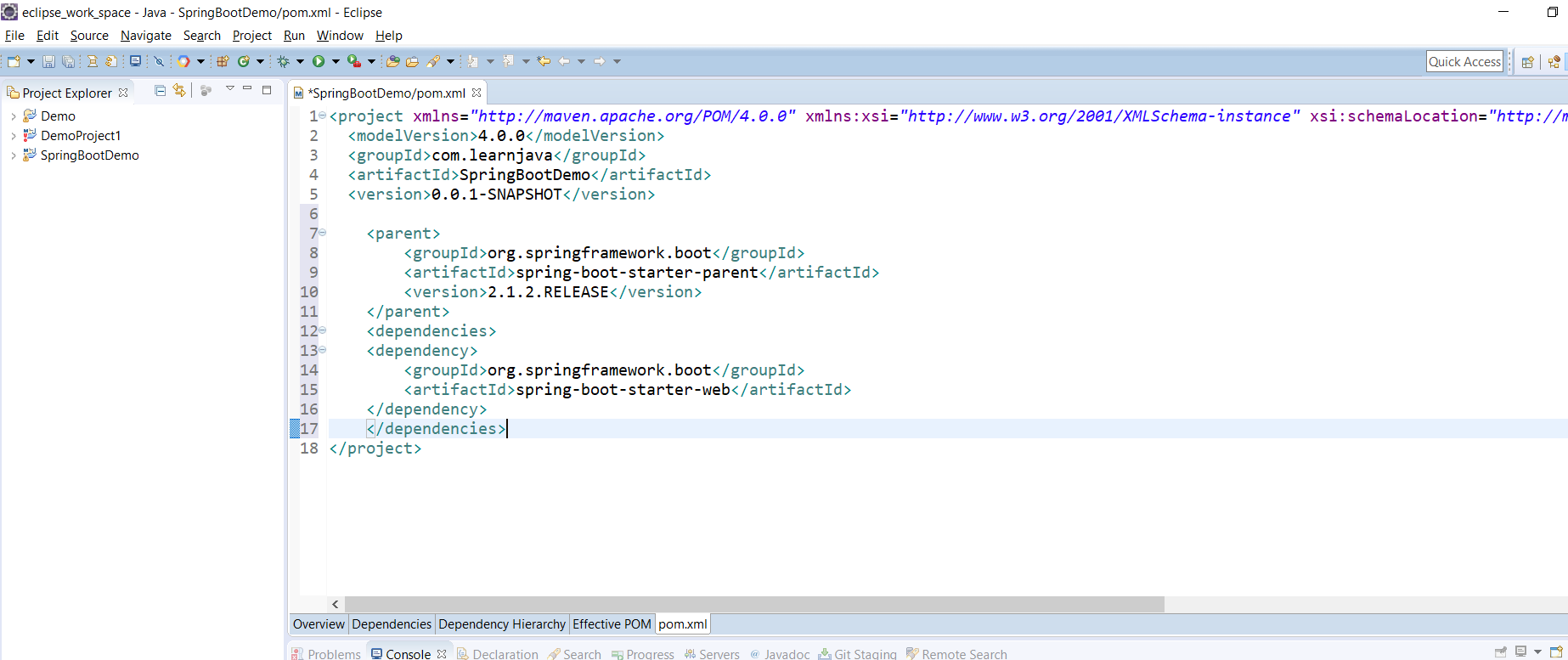Screen dimensions: 1568x660
Task: Click the Open Console monitor icon in toolbar
Action: pyautogui.click(x=135, y=61)
